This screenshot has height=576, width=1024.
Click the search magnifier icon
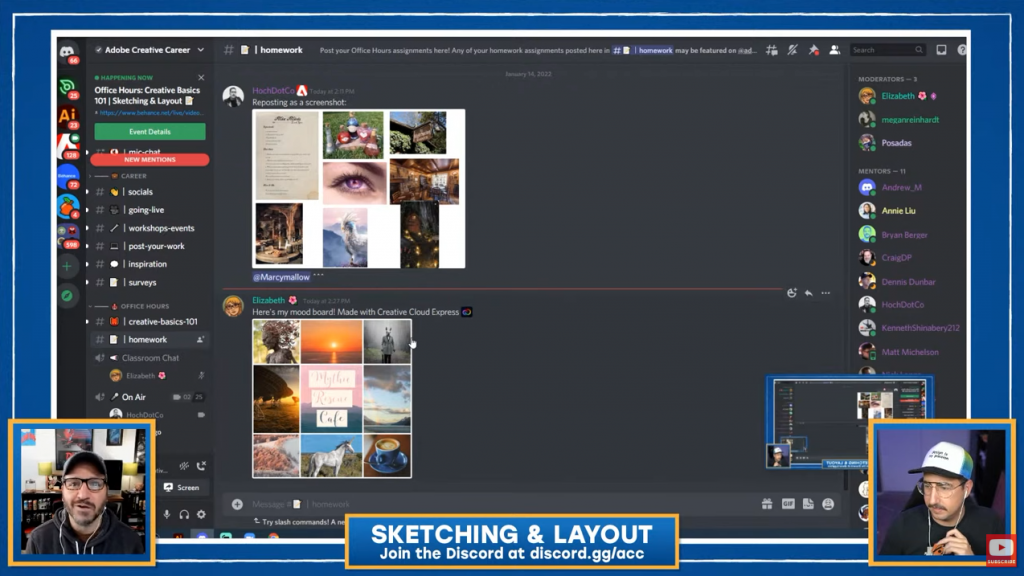point(919,50)
